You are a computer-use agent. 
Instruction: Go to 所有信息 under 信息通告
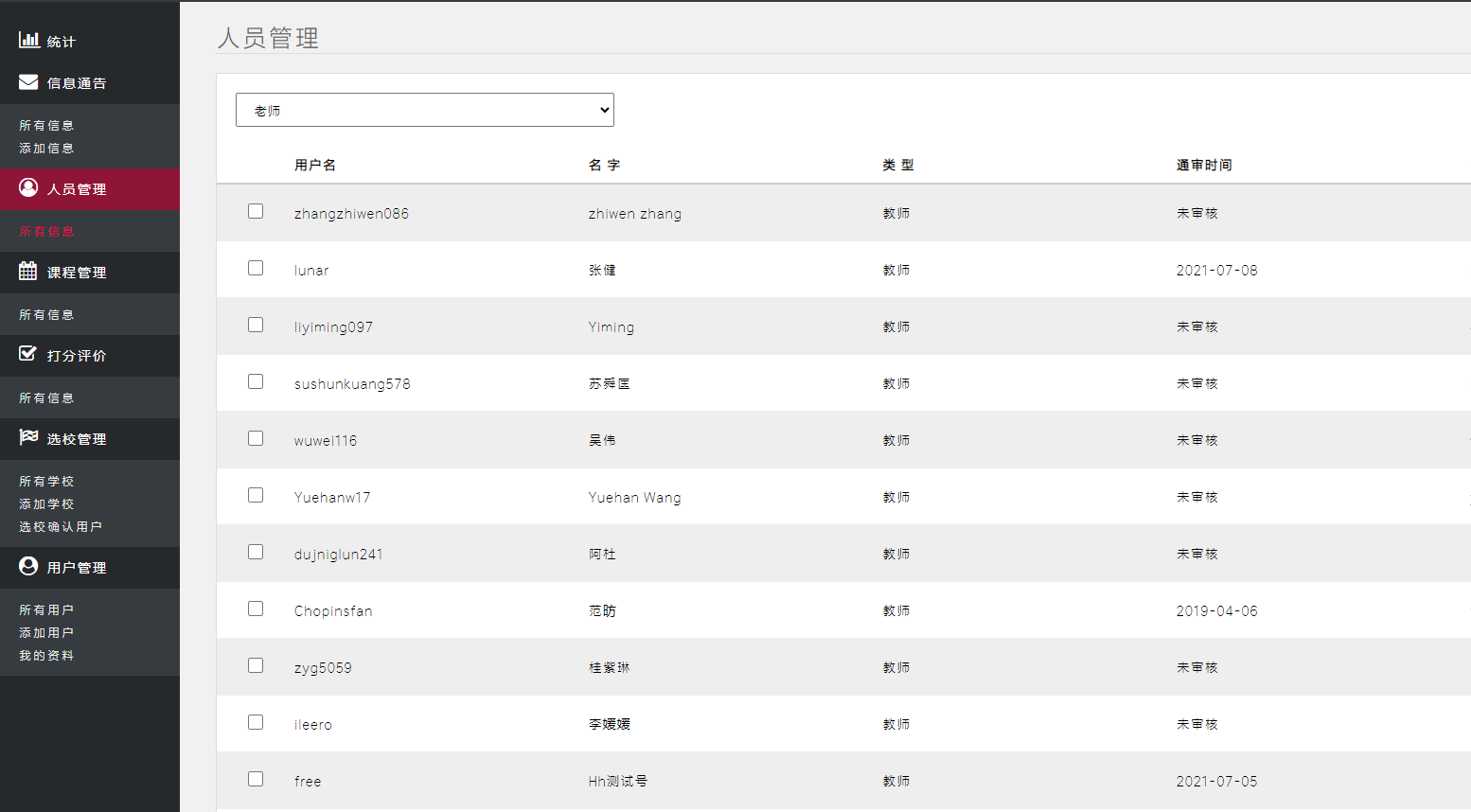pyautogui.click(x=46, y=125)
